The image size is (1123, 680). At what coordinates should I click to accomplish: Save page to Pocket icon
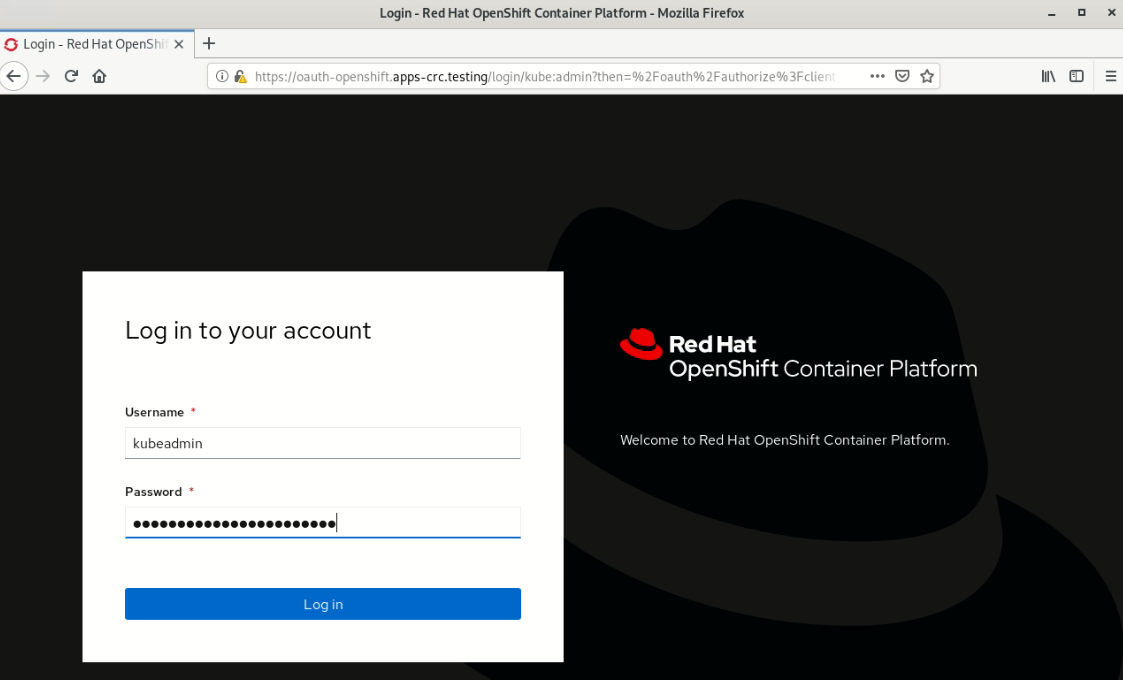(x=902, y=76)
